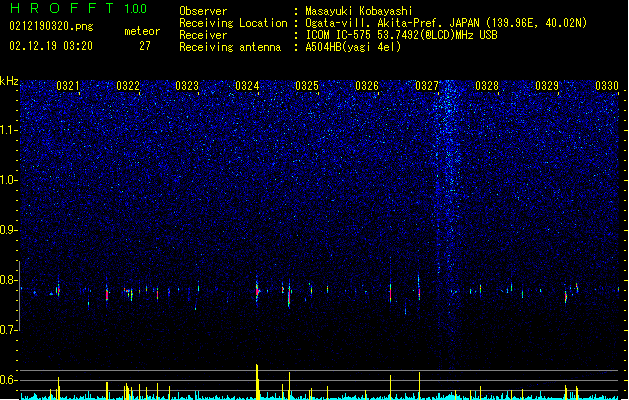
Task: Click the tallest yellow spike near 0324
Action: click(x=257, y=382)
